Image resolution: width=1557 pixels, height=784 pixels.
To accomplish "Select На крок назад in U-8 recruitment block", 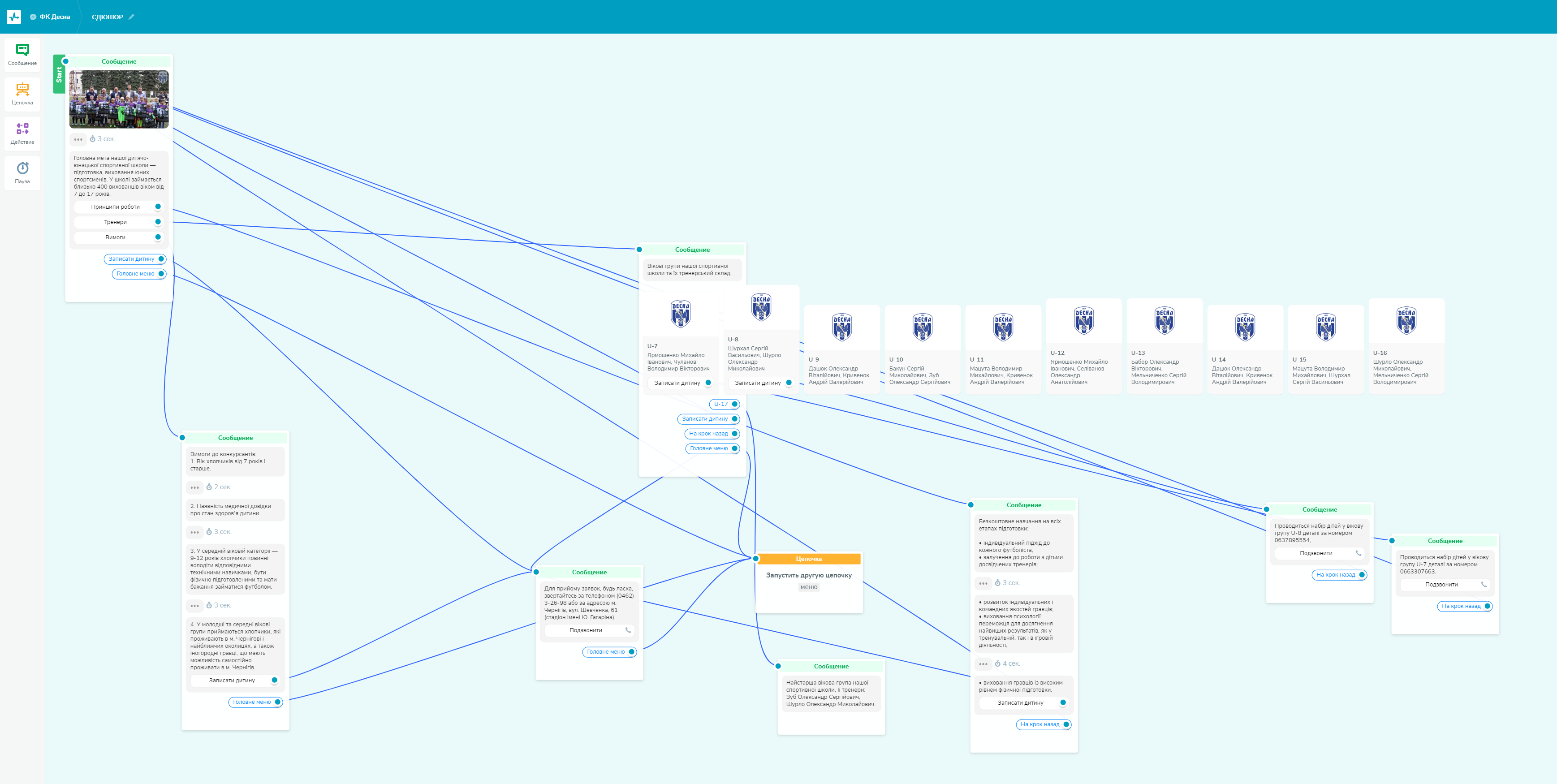I will coord(1339,575).
